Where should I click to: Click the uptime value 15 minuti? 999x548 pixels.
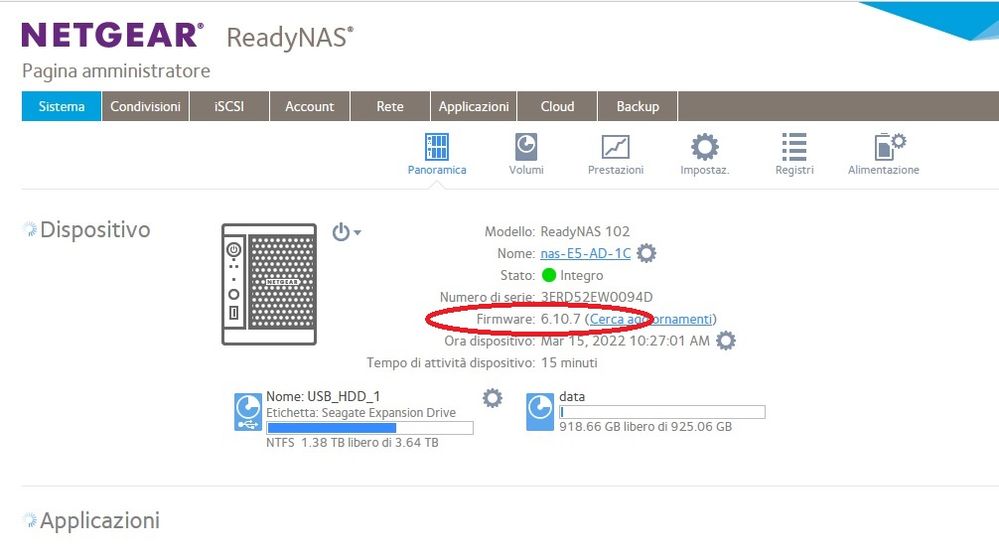point(569,363)
